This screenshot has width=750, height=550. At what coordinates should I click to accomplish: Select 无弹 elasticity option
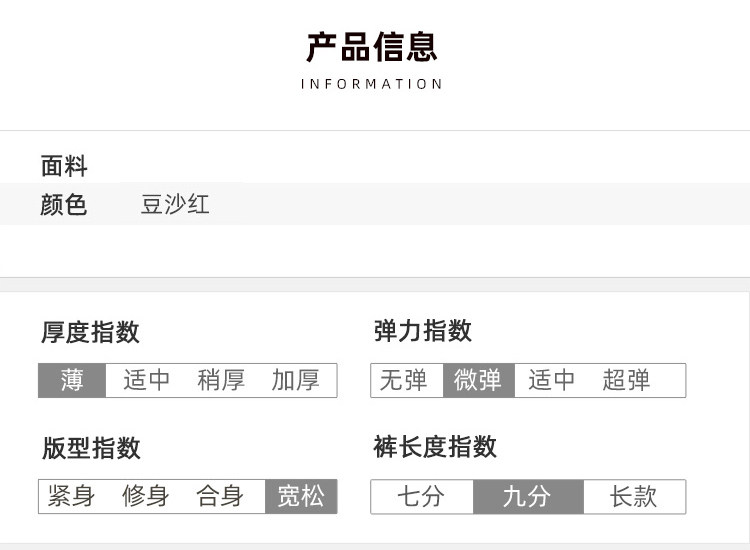click(x=403, y=380)
